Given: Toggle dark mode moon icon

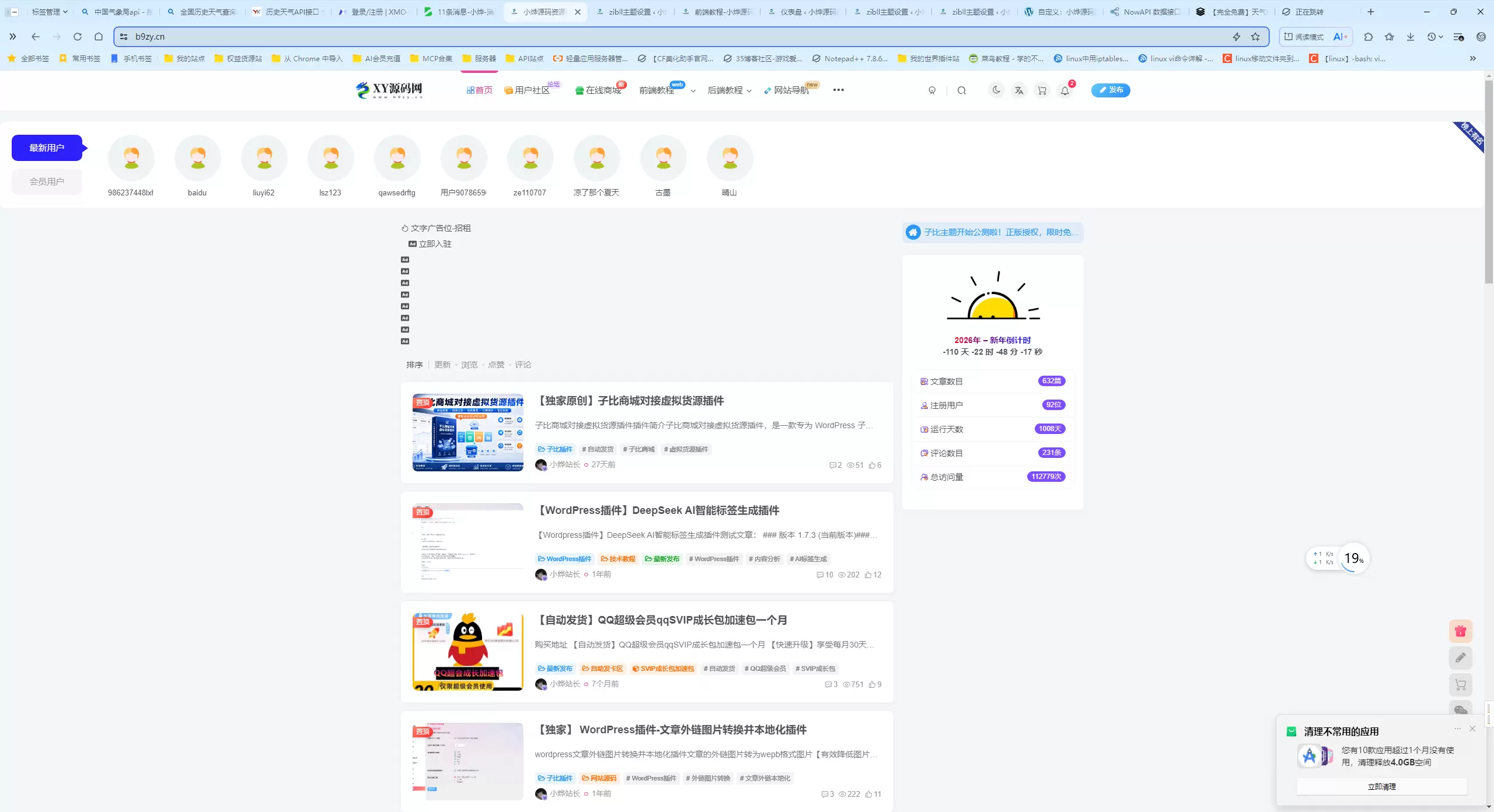Looking at the screenshot, I should (x=996, y=90).
